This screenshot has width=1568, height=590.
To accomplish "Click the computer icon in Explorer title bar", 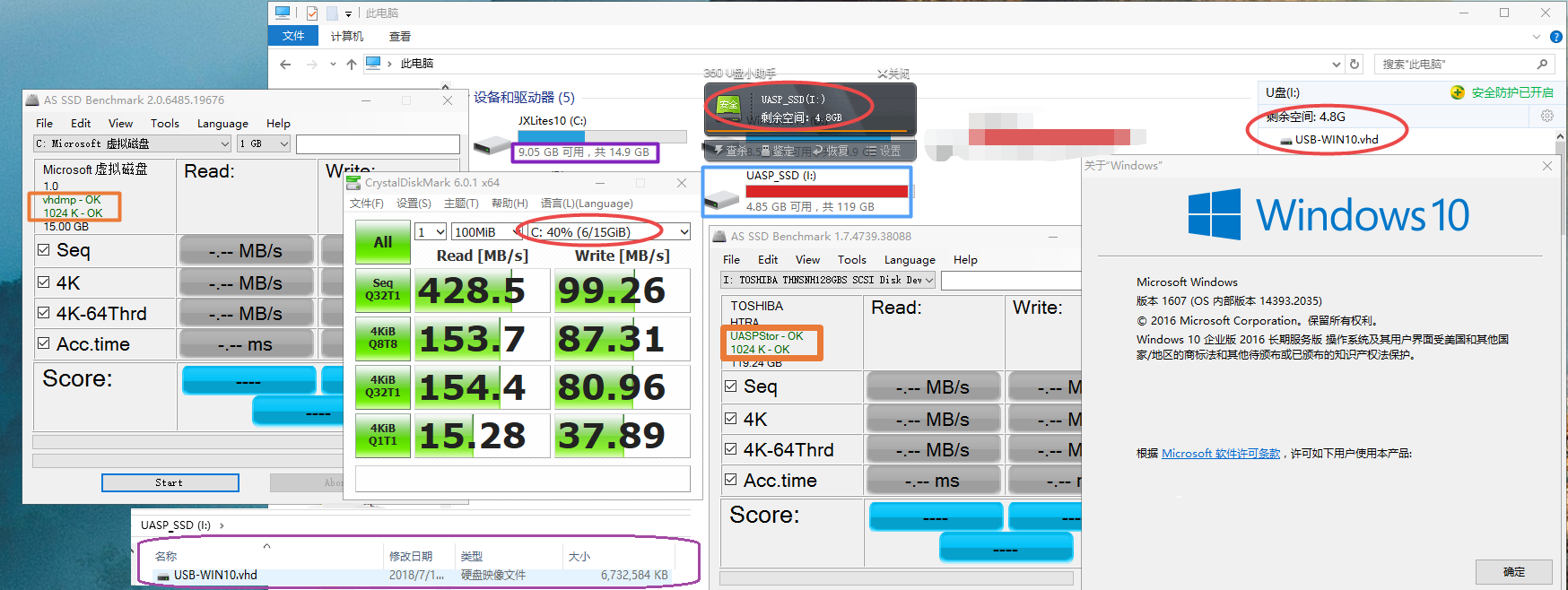I will pos(283,13).
